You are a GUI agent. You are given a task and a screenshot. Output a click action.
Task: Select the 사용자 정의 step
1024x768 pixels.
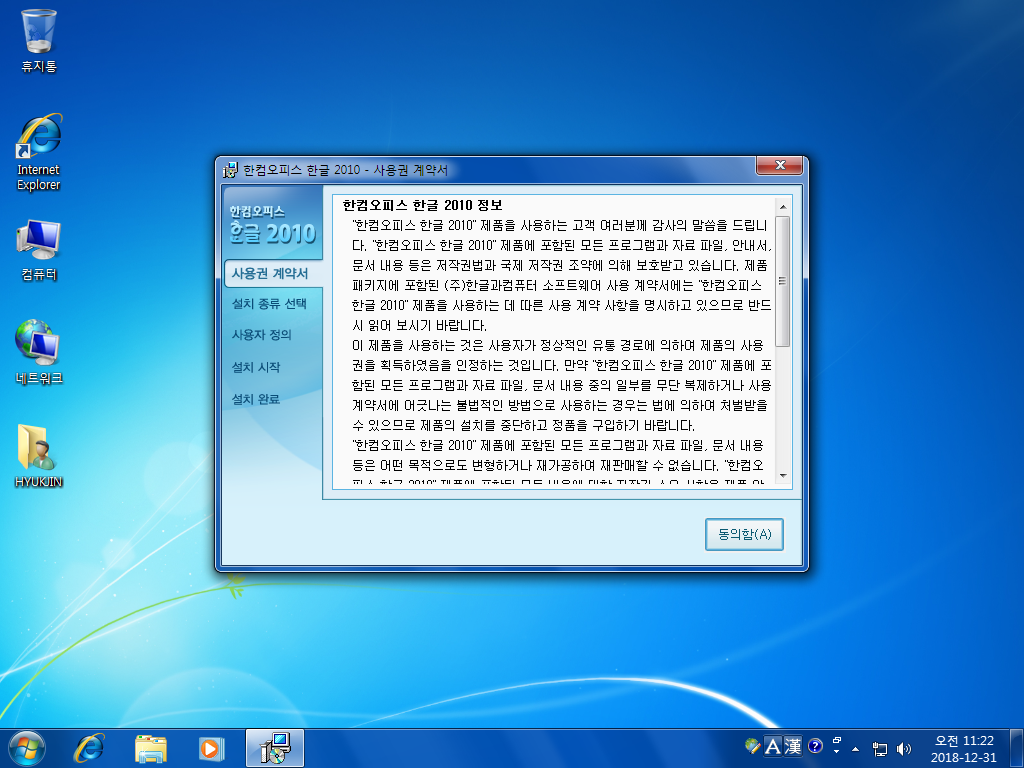pos(261,335)
